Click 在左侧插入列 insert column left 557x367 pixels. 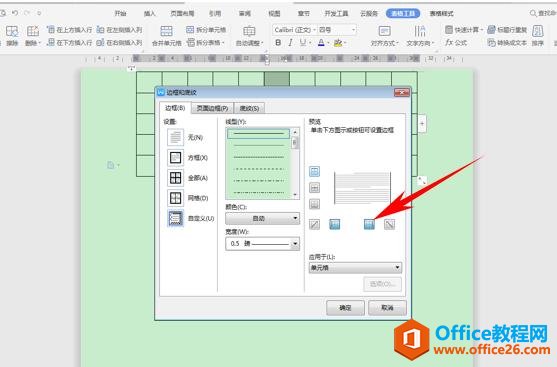click(x=119, y=30)
